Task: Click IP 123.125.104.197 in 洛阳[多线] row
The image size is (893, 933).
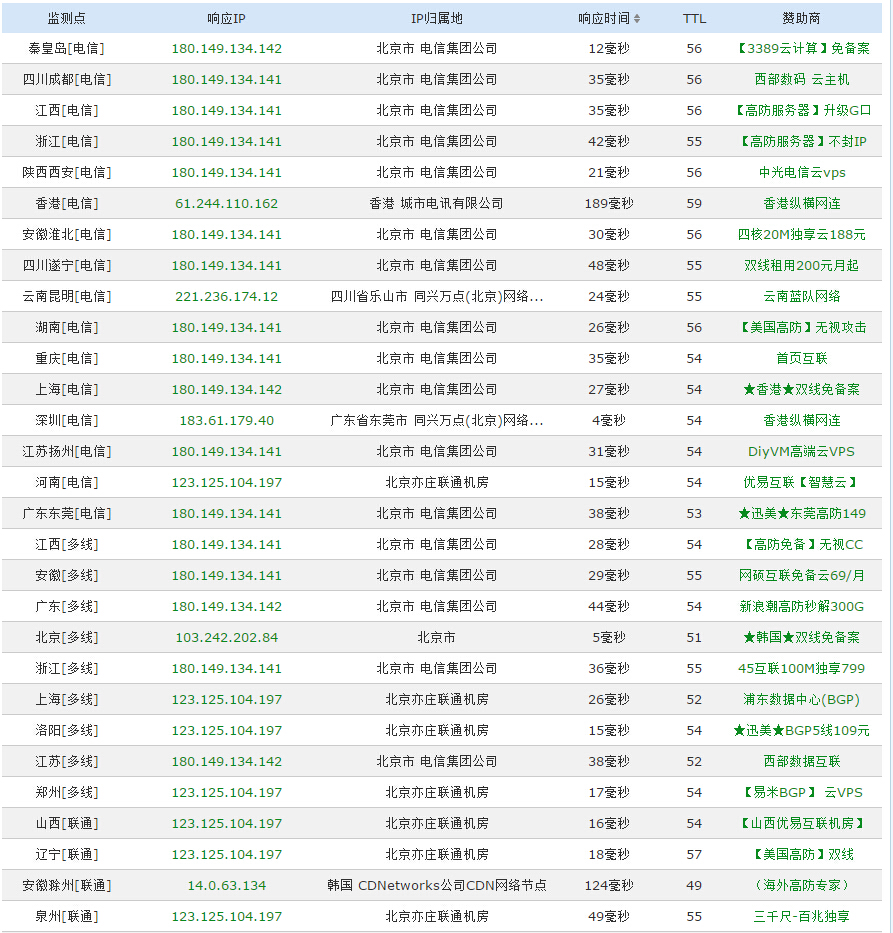Action: [x=227, y=730]
